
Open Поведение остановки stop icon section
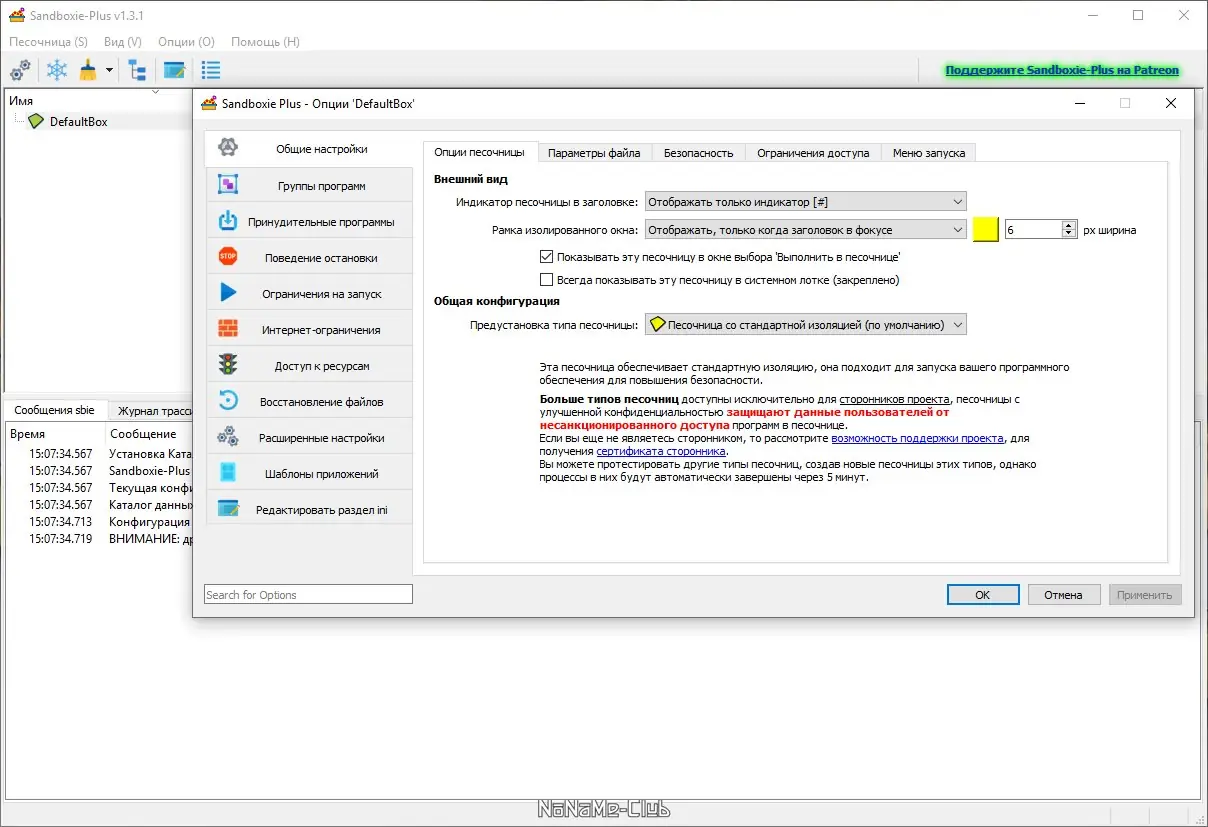(x=309, y=258)
